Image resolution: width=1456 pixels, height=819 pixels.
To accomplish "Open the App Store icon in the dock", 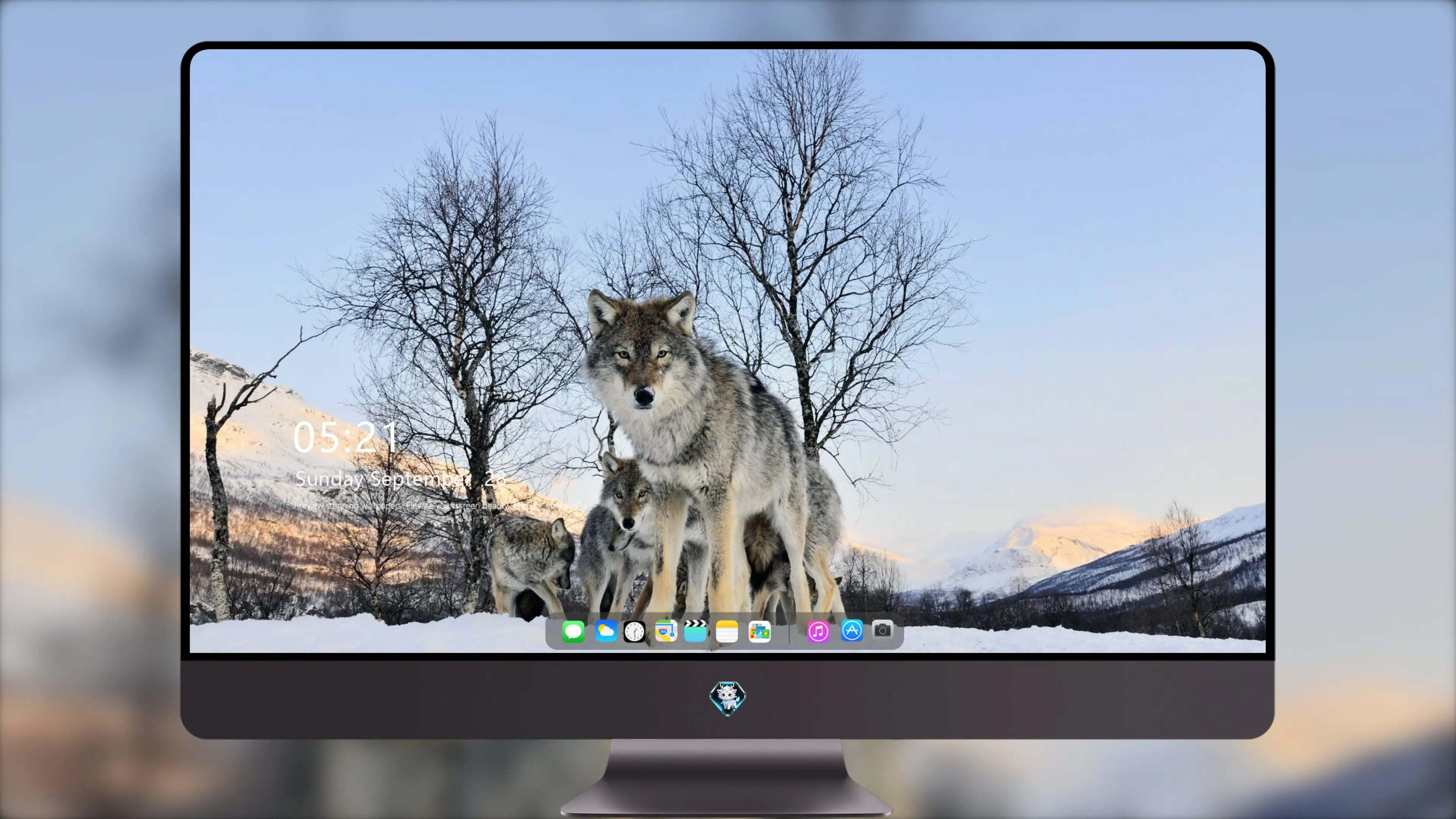I will pyautogui.click(x=852, y=631).
